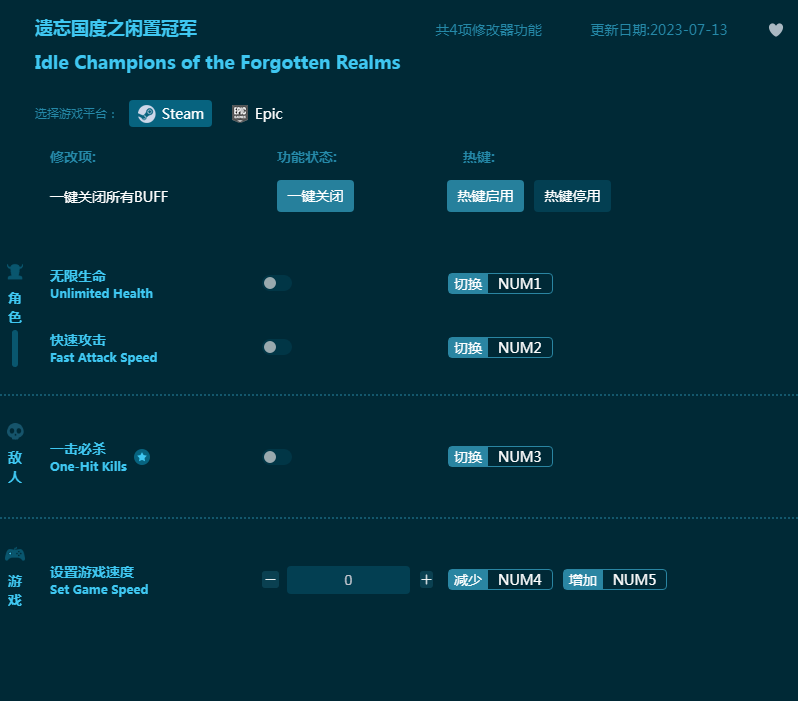Toggle Unlimited Health switch
Image resolution: width=798 pixels, height=701 pixels.
[x=277, y=283]
